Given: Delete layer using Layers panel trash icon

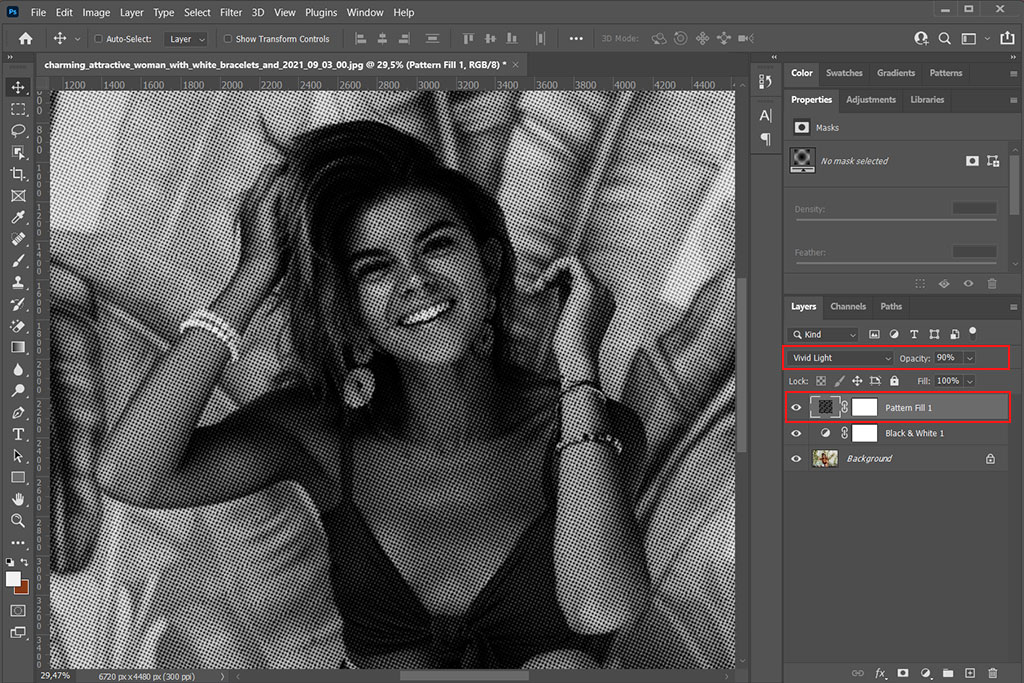Looking at the screenshot, I should coord(993,673).
